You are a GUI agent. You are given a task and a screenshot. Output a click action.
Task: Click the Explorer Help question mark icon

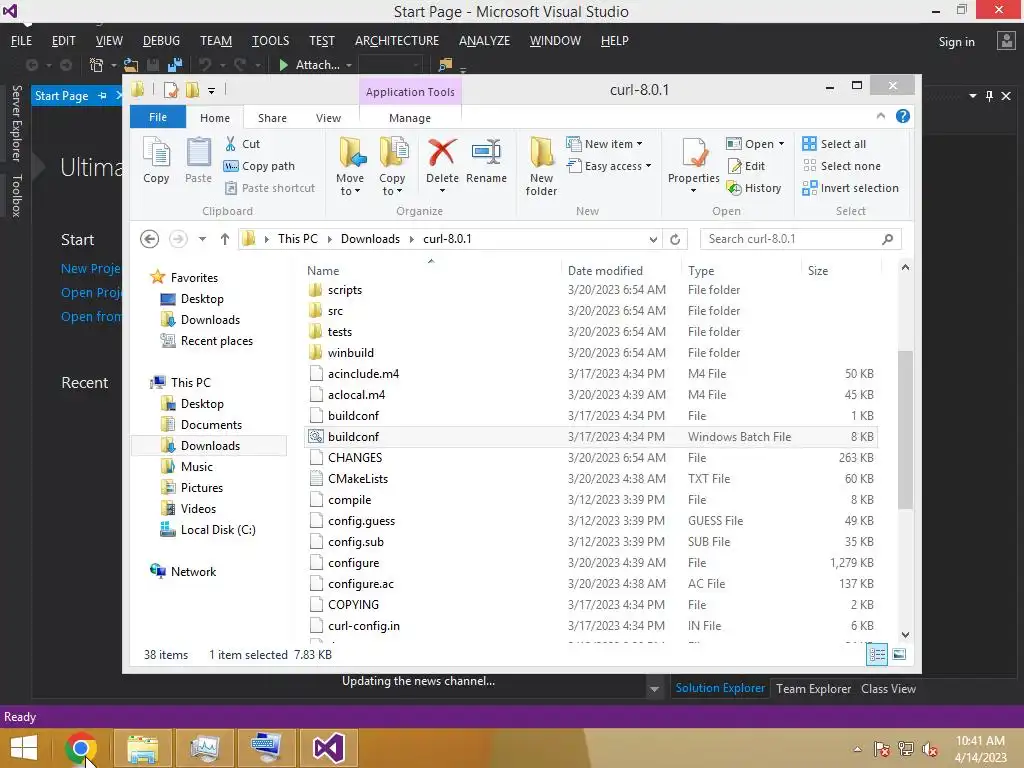coord(903,116)
